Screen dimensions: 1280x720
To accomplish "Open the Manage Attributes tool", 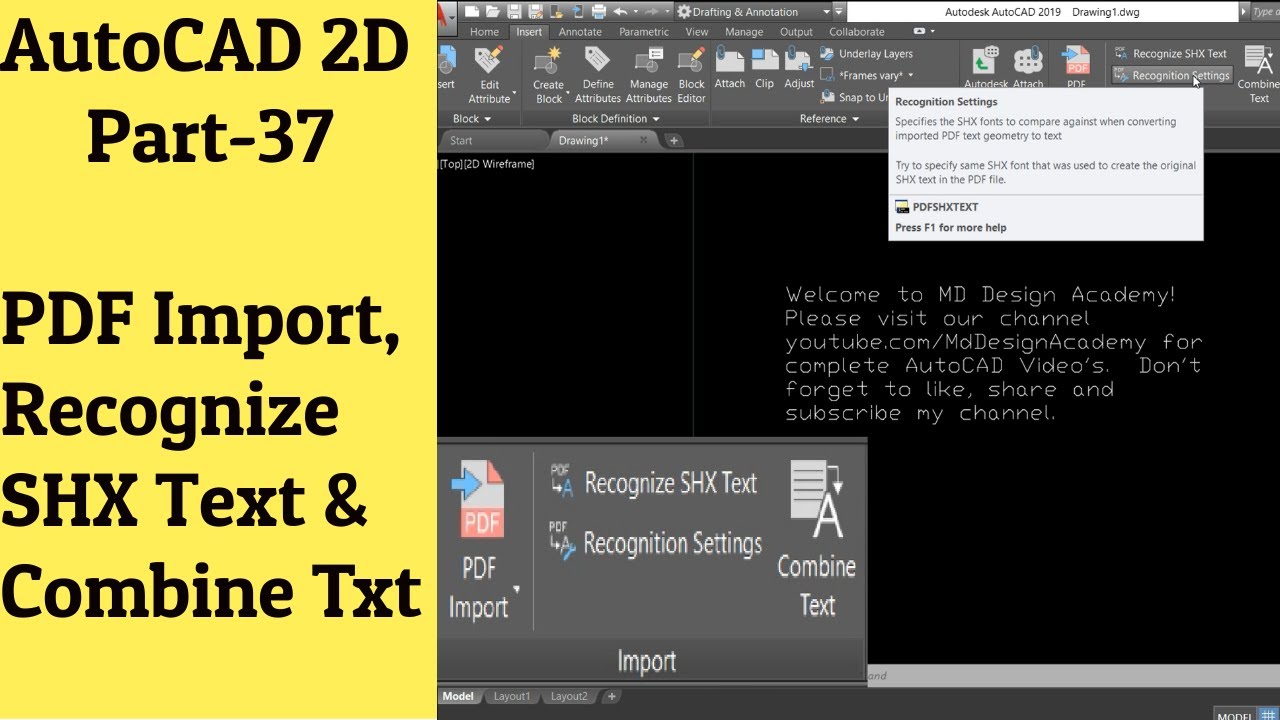I will pyautogui.click(x=649, y=75).
